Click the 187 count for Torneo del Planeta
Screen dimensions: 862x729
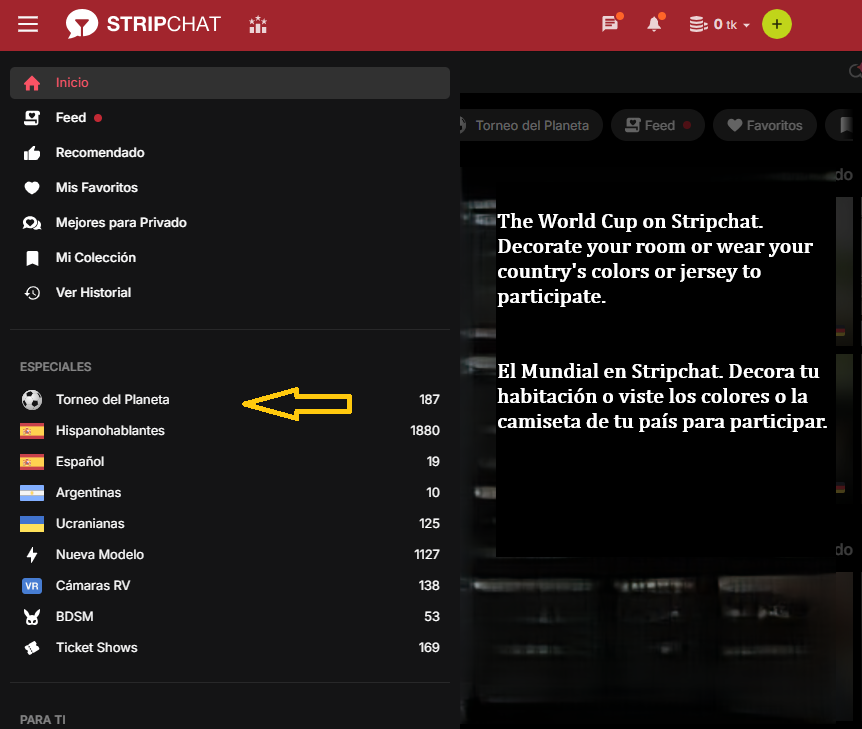(x=429, y=400)
